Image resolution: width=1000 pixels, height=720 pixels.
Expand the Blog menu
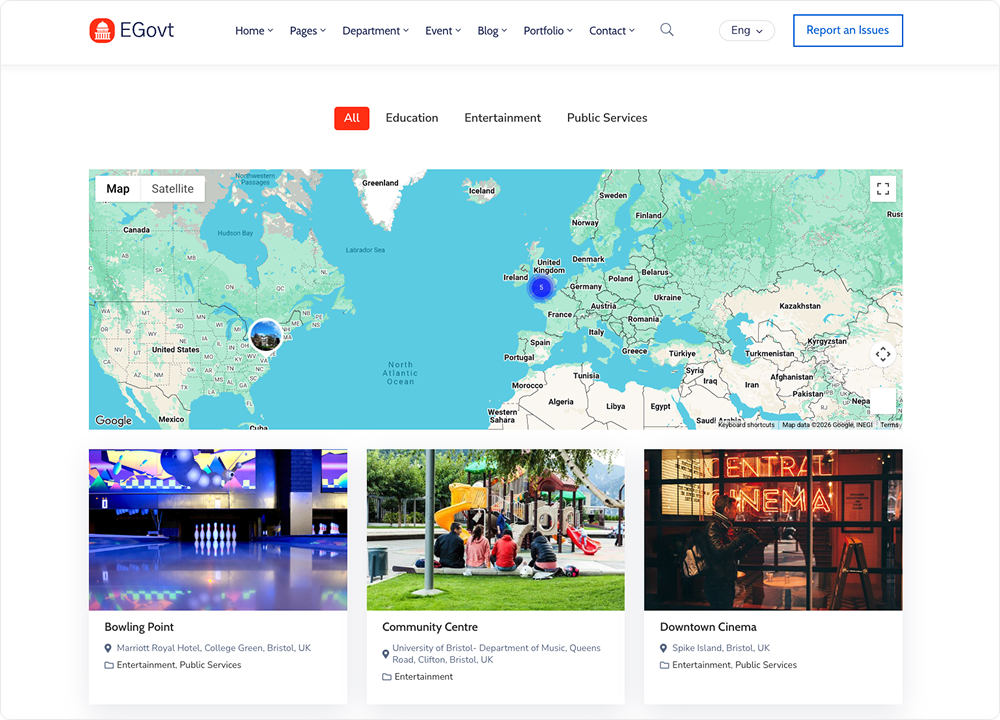coord(492,31)
